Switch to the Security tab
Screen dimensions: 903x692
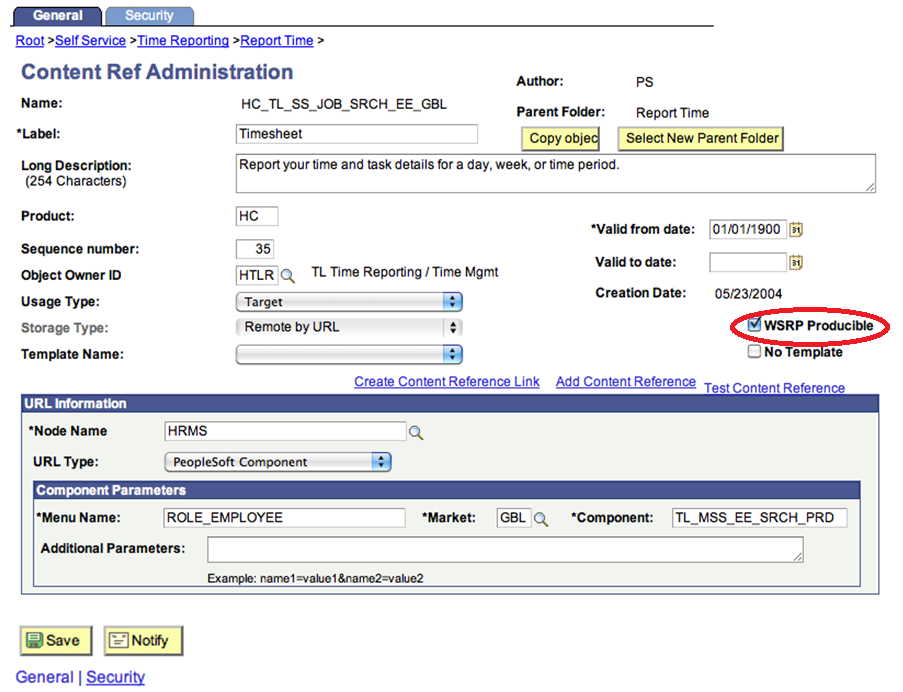(149, 16)
